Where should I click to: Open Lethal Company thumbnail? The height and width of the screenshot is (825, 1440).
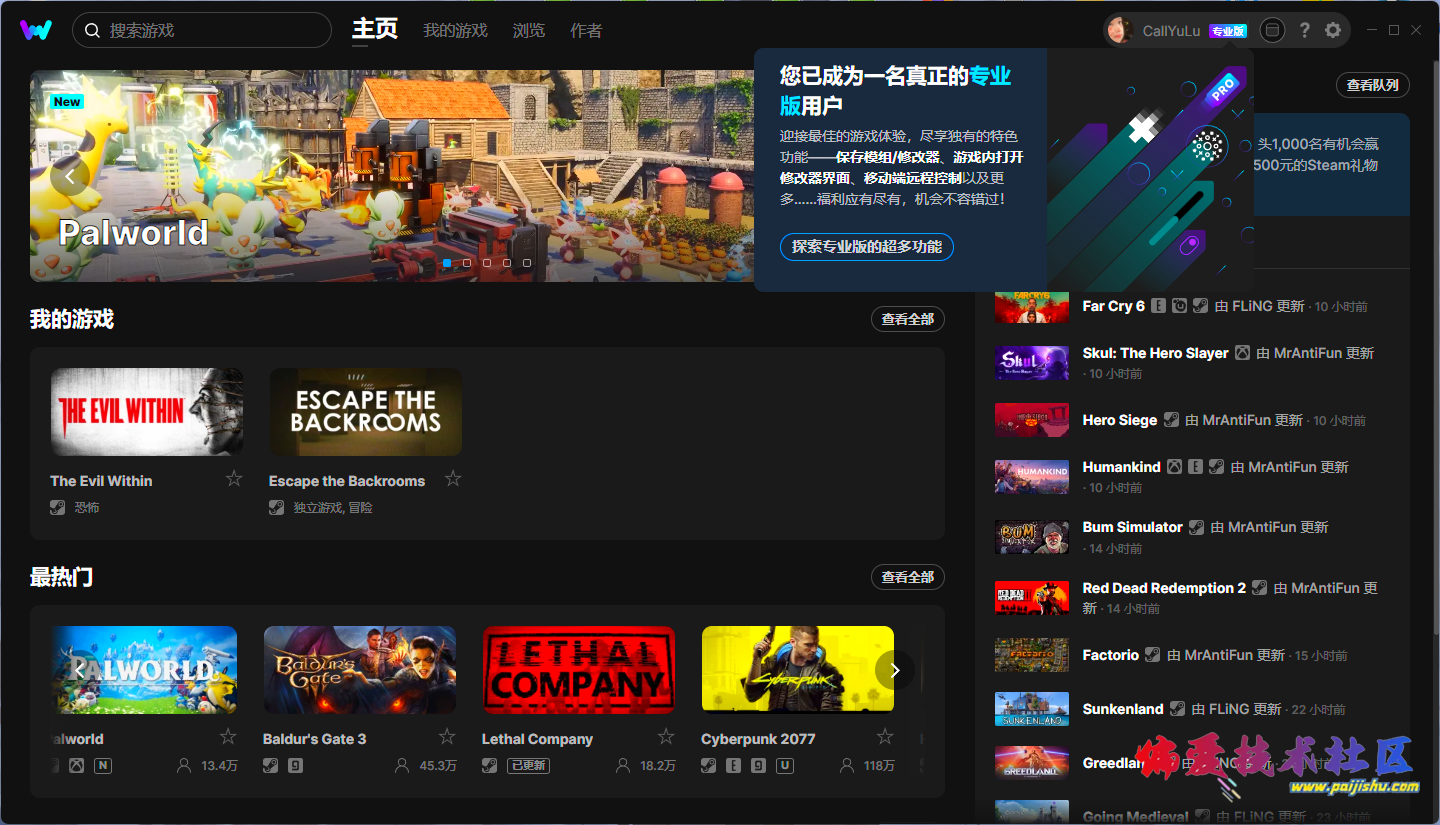tap(579, 670)
